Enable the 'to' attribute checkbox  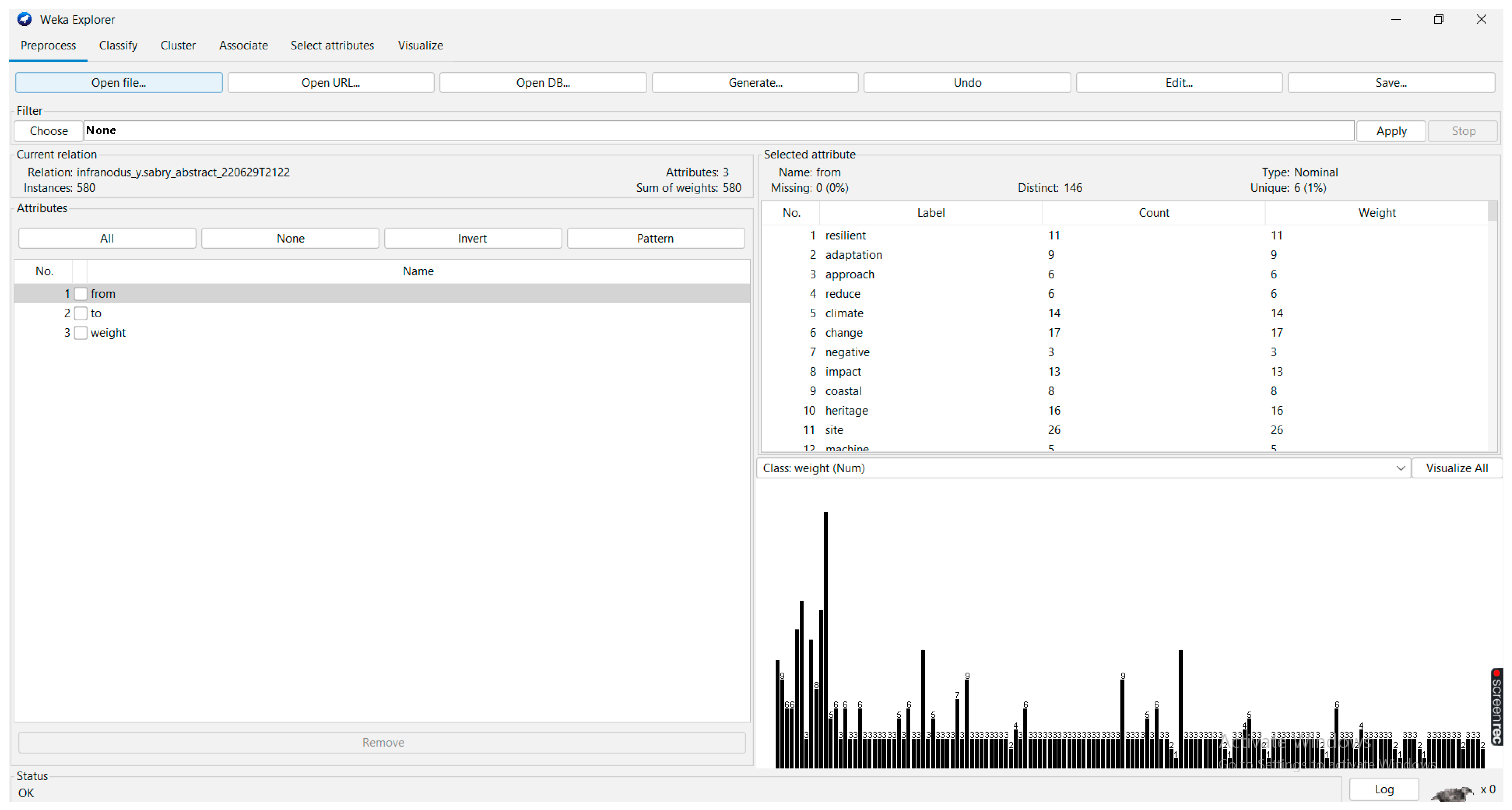[81, 313]
